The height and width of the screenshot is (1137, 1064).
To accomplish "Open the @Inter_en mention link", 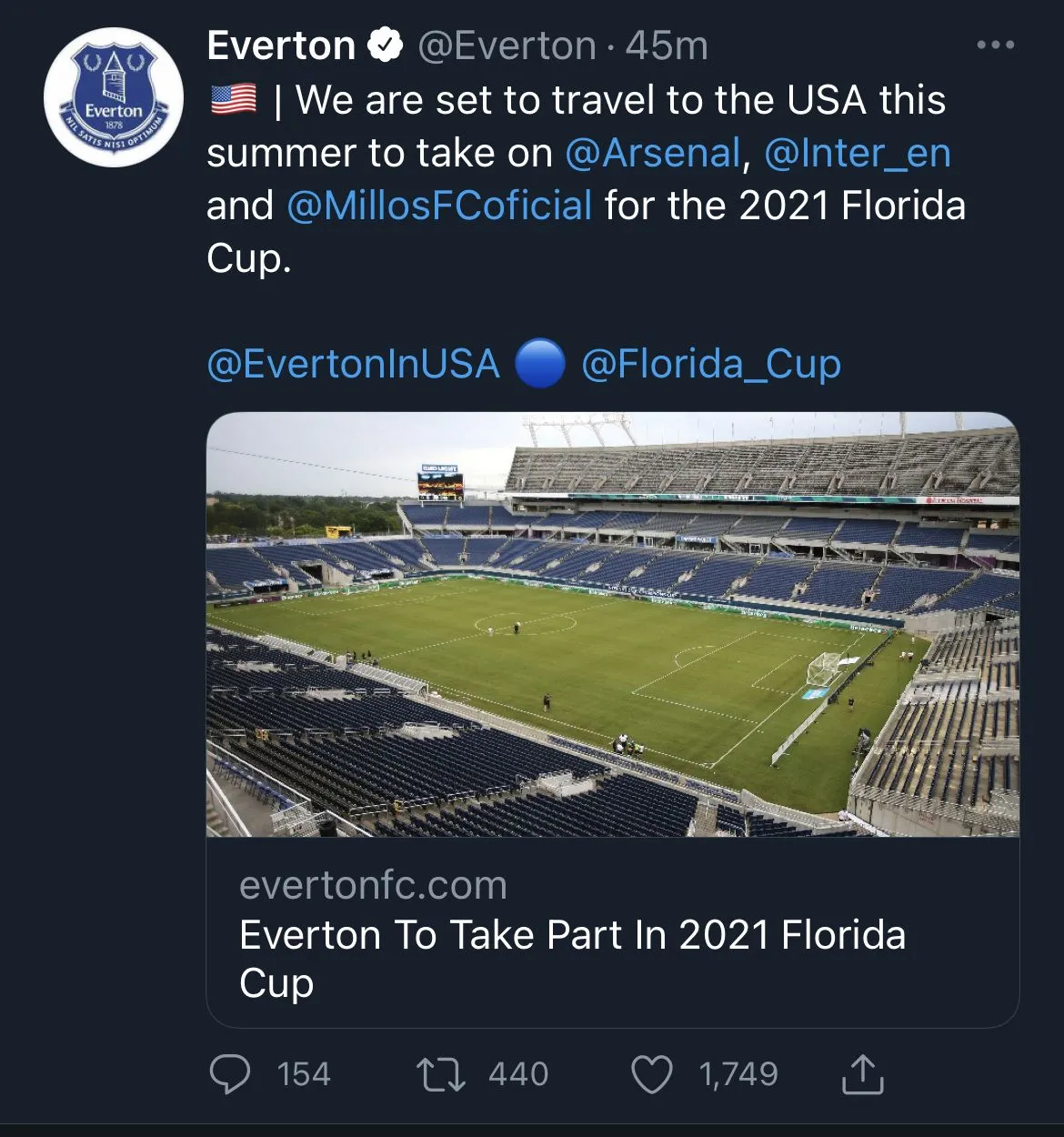I will coord(858,153).
